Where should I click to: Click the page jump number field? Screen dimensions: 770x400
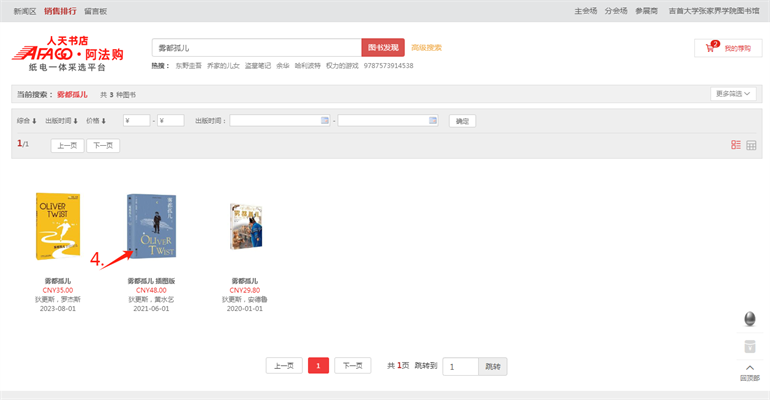pyautogui.click(x=460, y=366)
